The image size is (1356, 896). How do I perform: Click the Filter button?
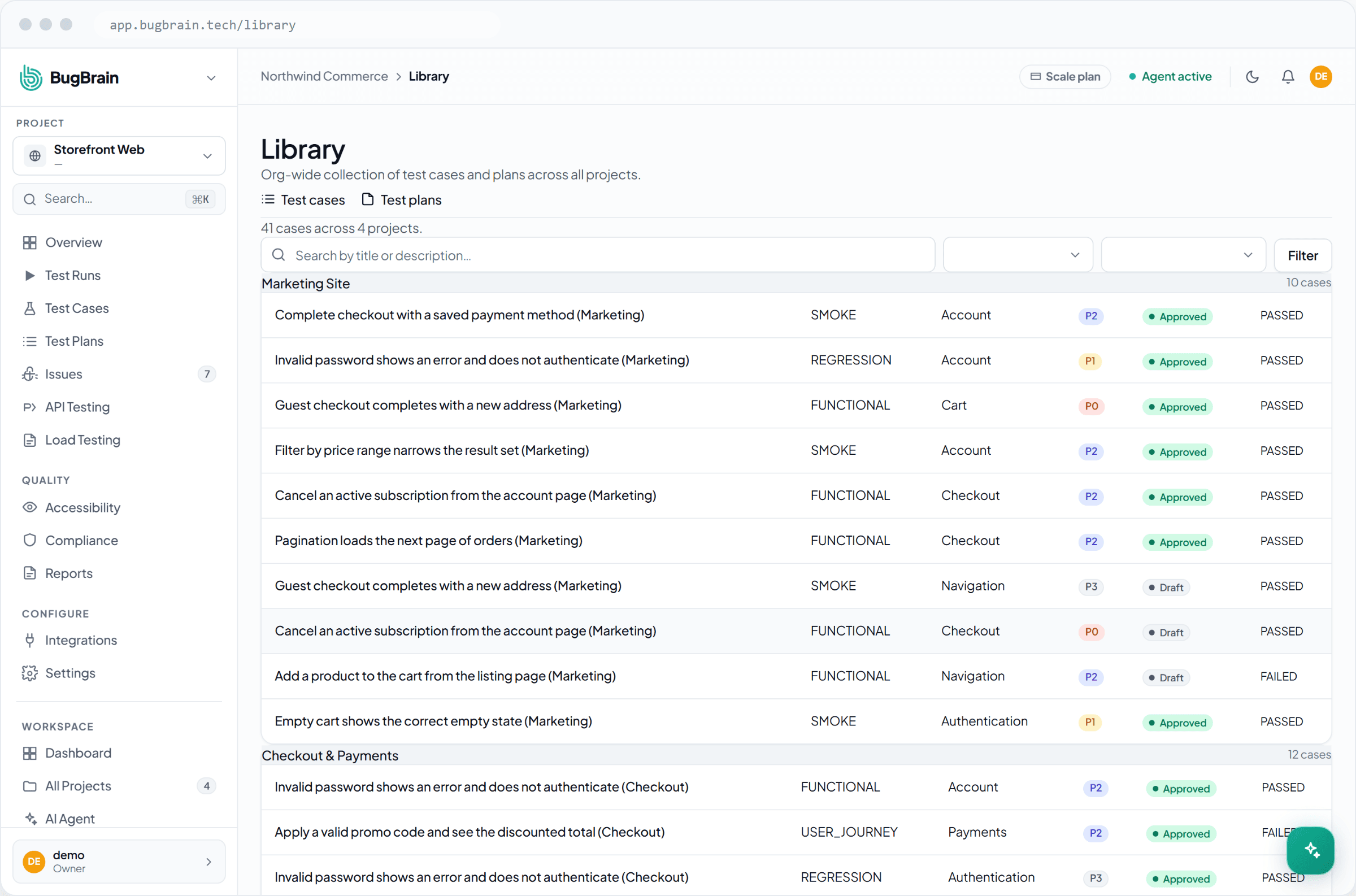tap(1302, 255)
